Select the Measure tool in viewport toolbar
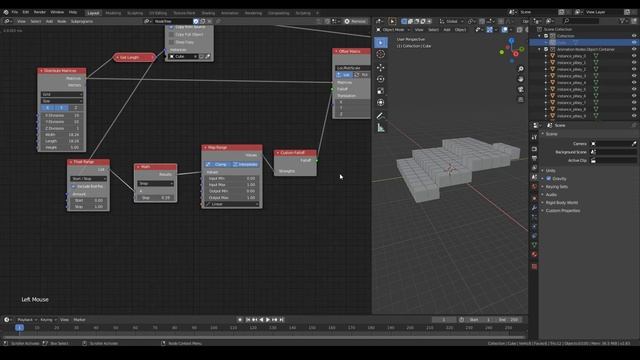The image size is (640, 360). click(380, 128)
